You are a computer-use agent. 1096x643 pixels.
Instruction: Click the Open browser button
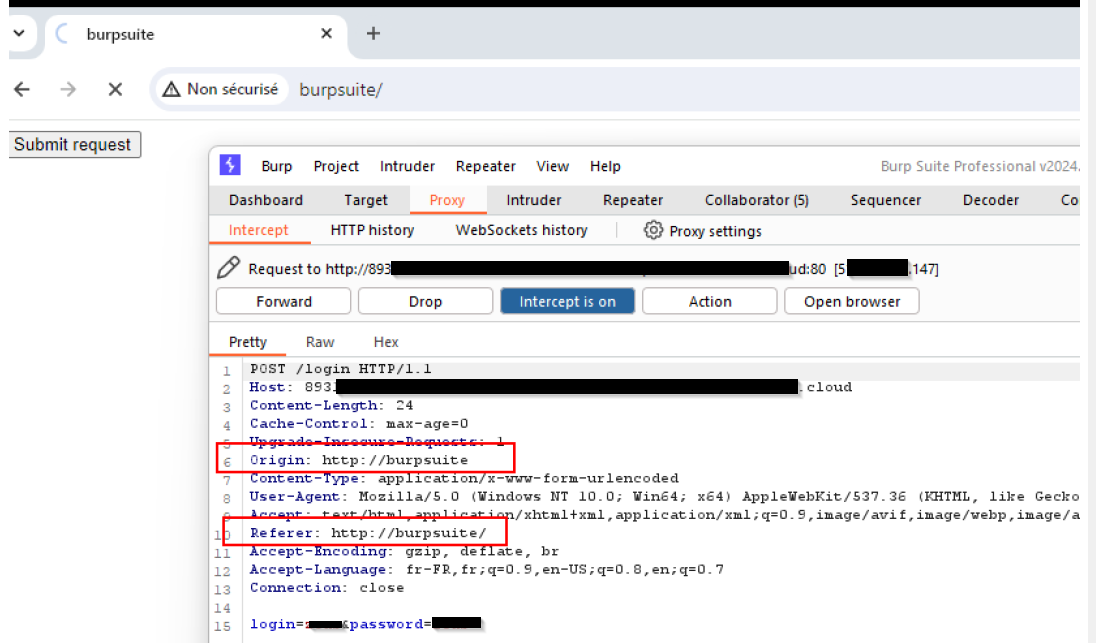coord(852,301)
